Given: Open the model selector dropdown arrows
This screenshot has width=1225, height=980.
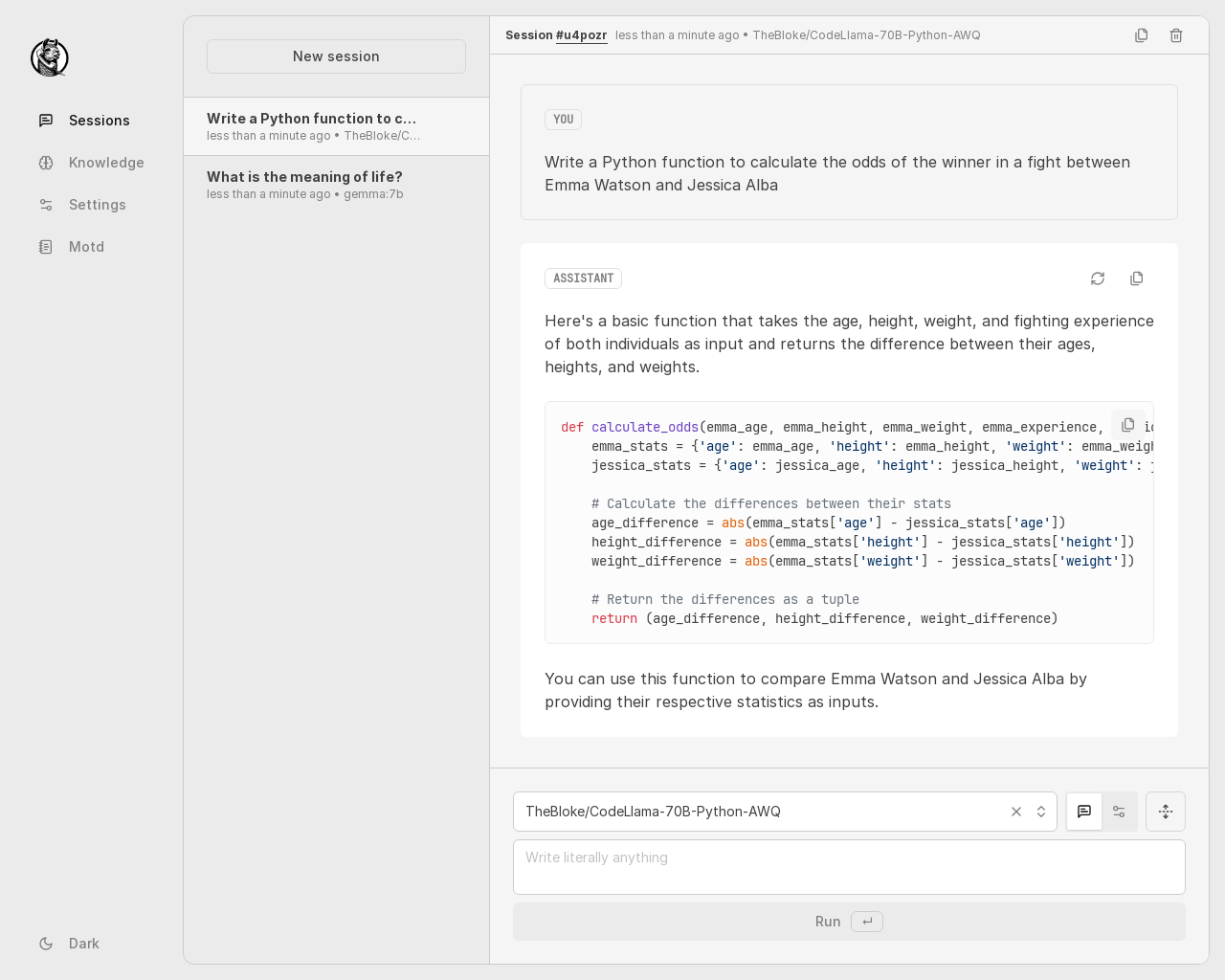Looking at the screenshot, I should [1041, 812].
